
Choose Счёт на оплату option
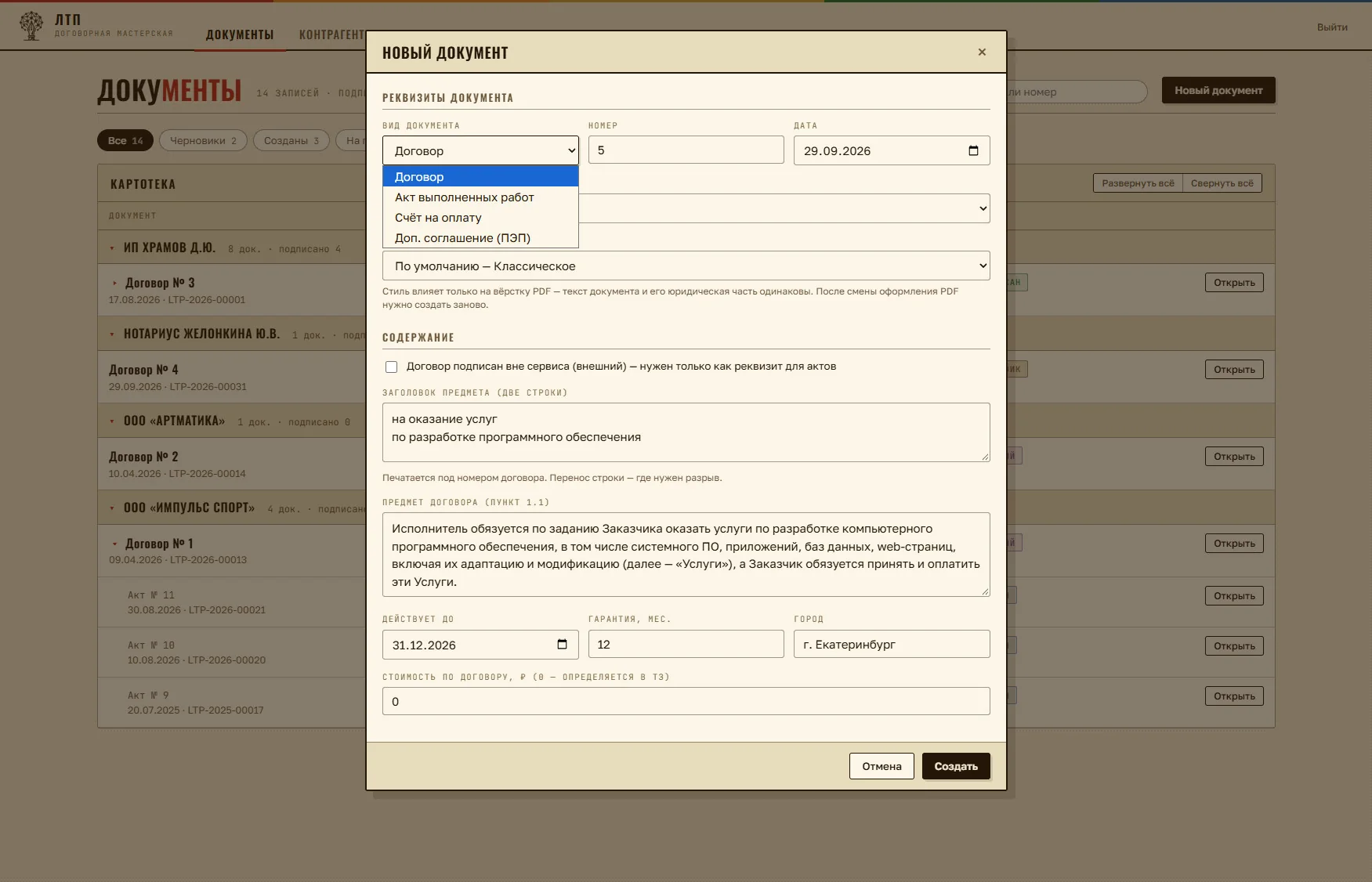480,218
